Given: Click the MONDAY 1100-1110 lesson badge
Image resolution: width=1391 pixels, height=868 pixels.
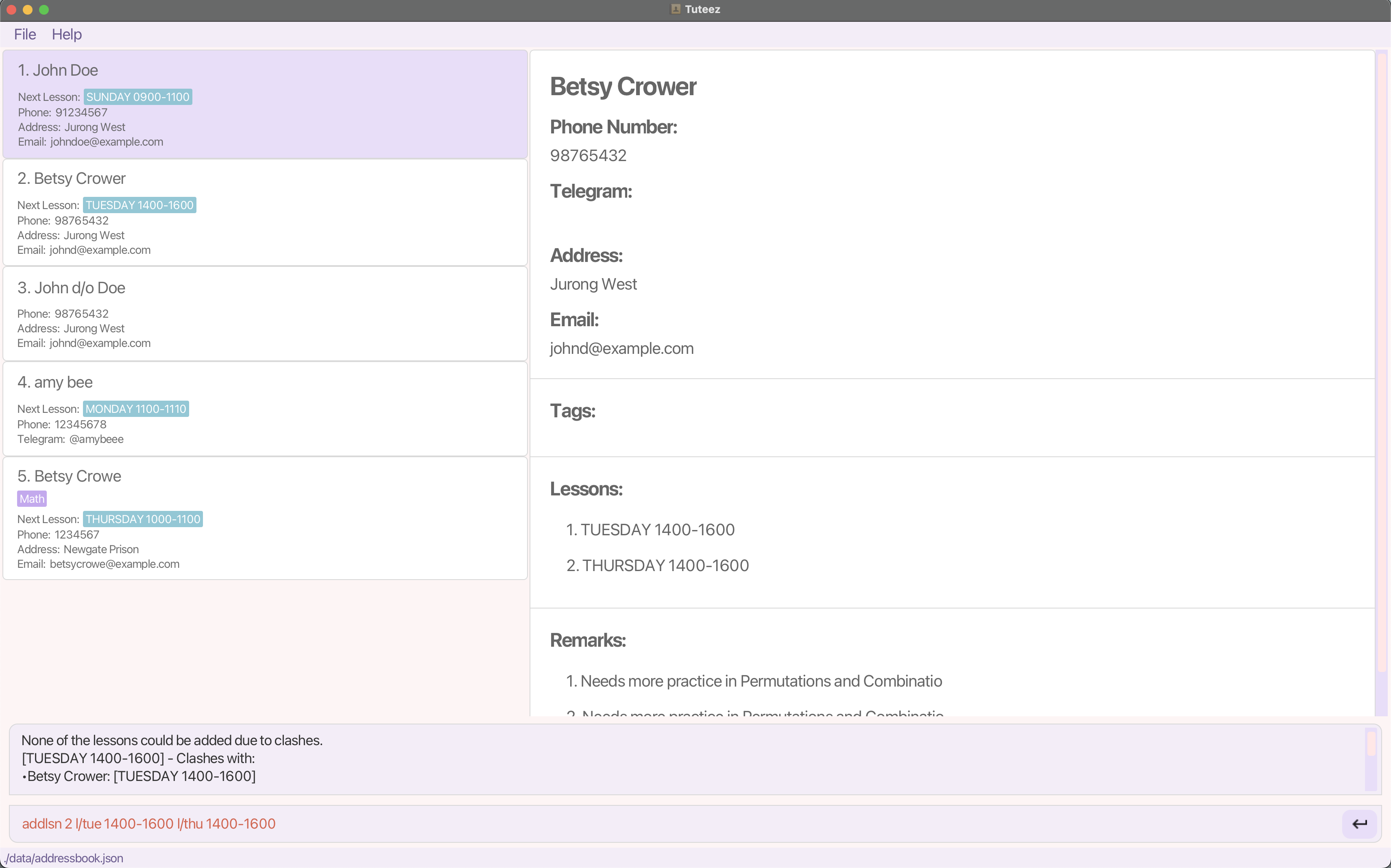Looking at the screenshot, I should [x=136, y=409].
